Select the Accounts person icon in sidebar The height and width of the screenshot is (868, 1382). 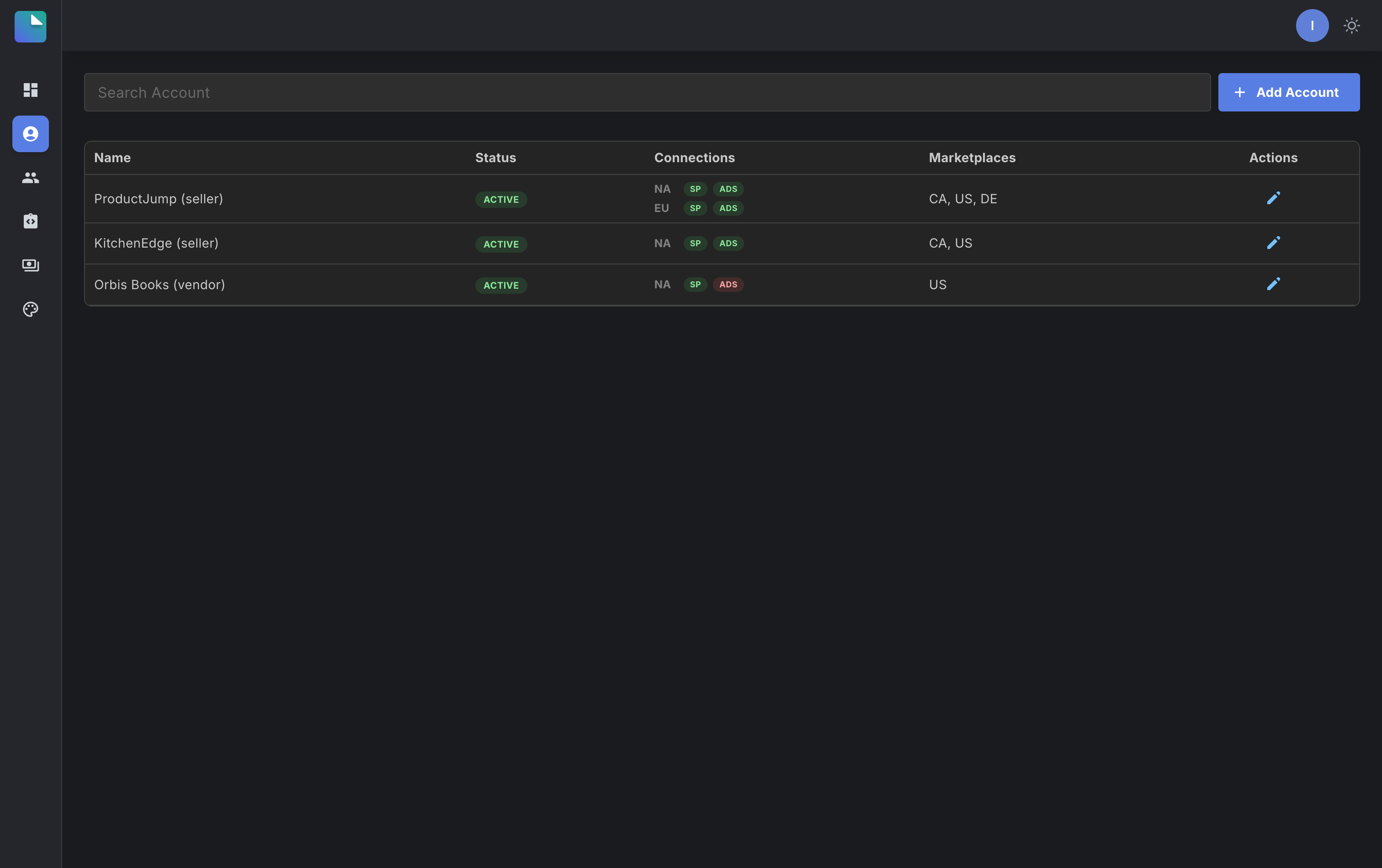[31, 134]
